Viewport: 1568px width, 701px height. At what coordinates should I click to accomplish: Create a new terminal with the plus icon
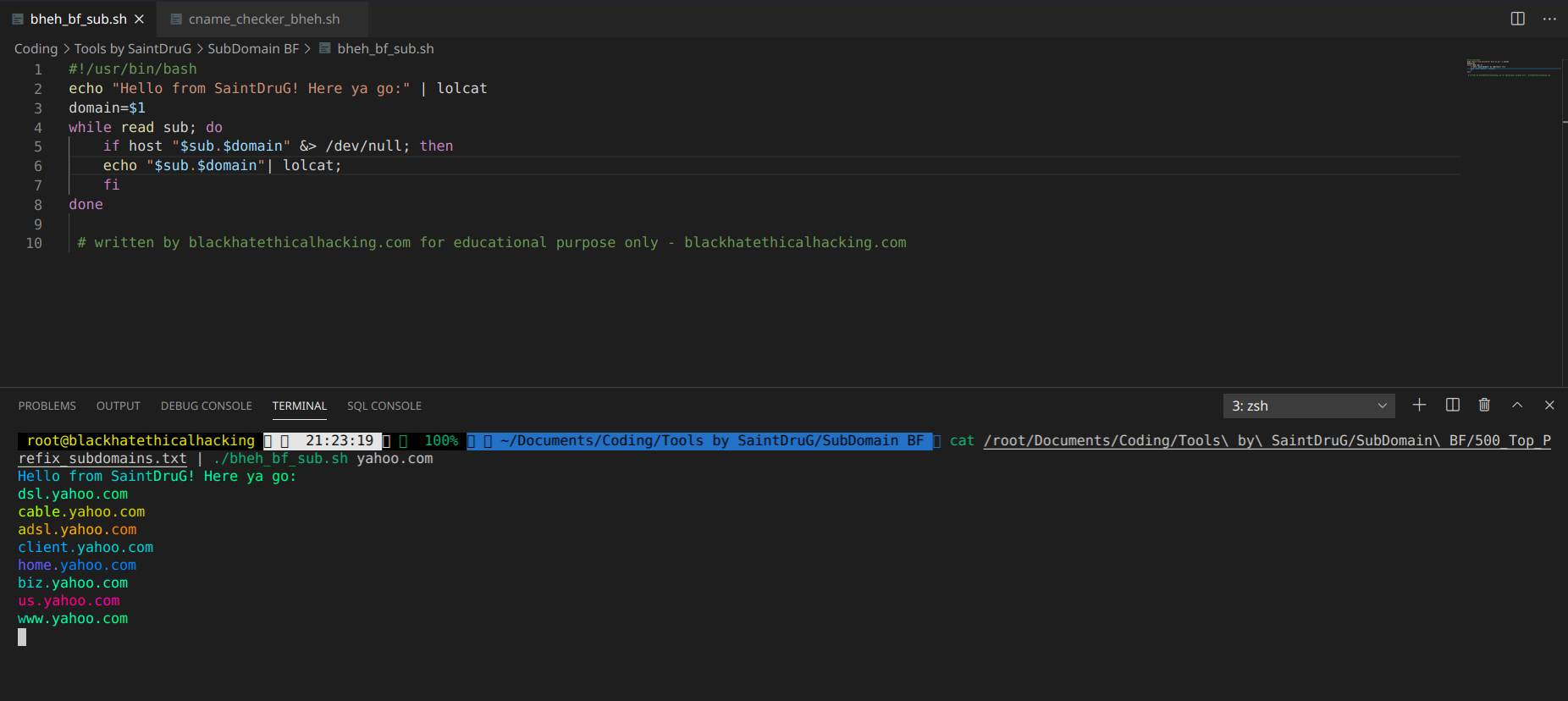tap(1420, 405)
